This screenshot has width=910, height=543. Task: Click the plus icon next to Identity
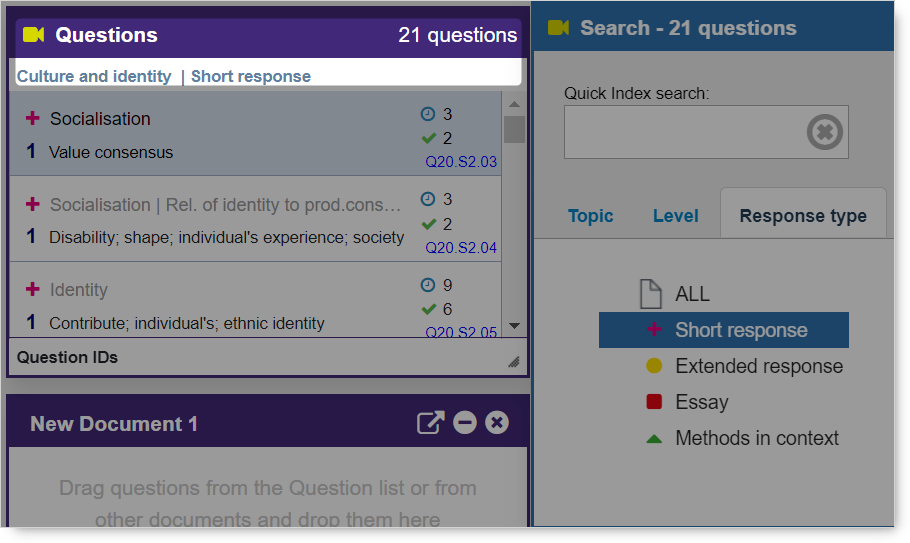click(x=33, y=290)
